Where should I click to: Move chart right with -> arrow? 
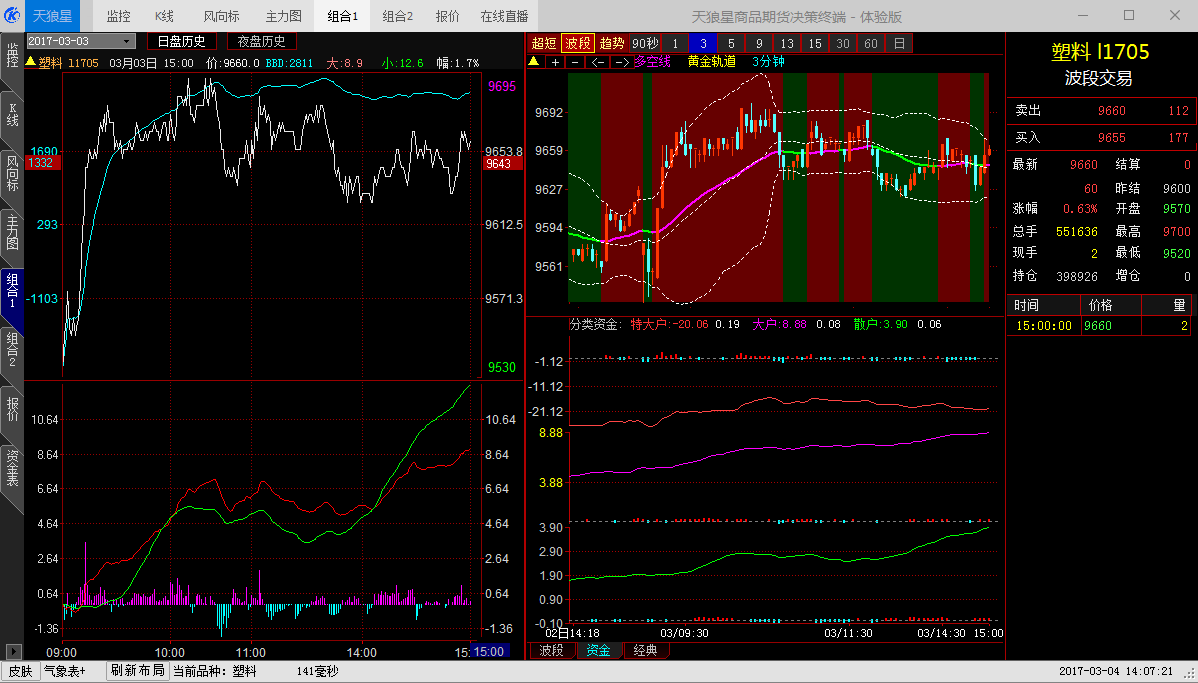tap(622, 63)
